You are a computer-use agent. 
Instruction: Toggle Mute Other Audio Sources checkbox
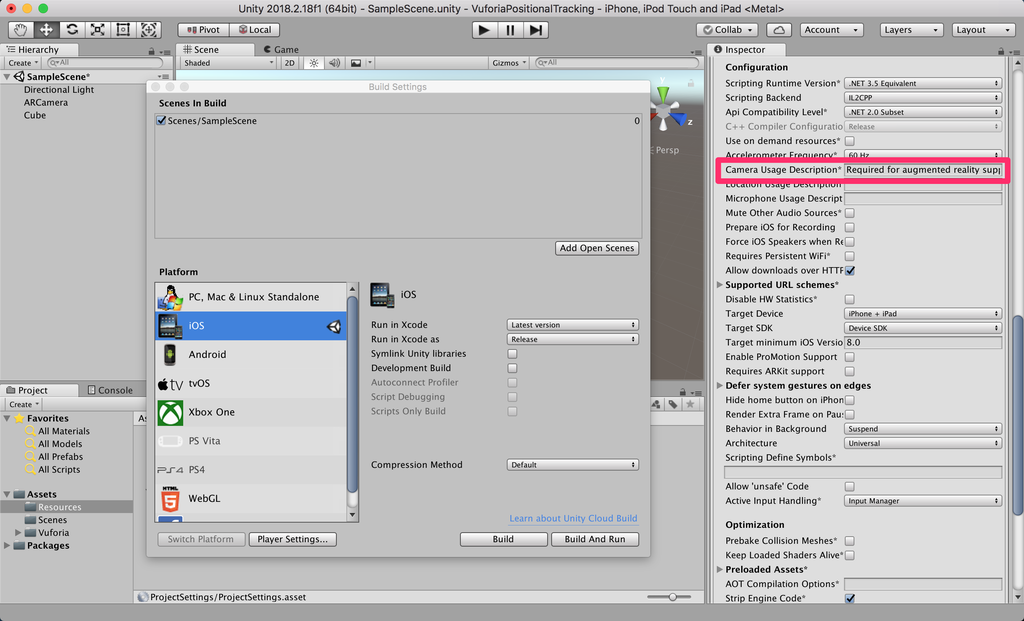850,212
